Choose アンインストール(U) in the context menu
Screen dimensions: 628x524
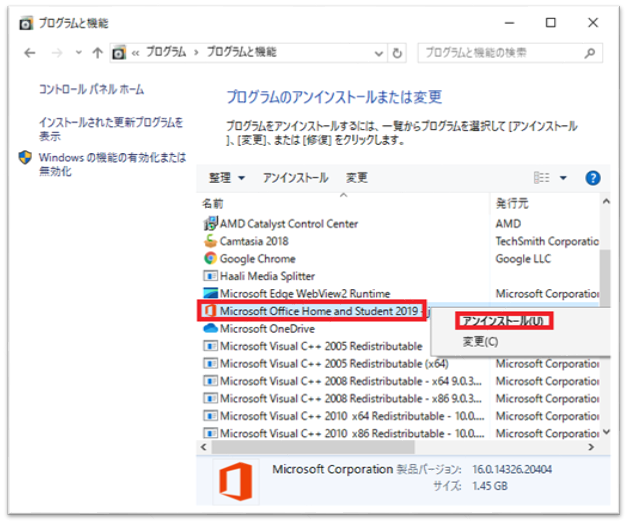(504, 321)
